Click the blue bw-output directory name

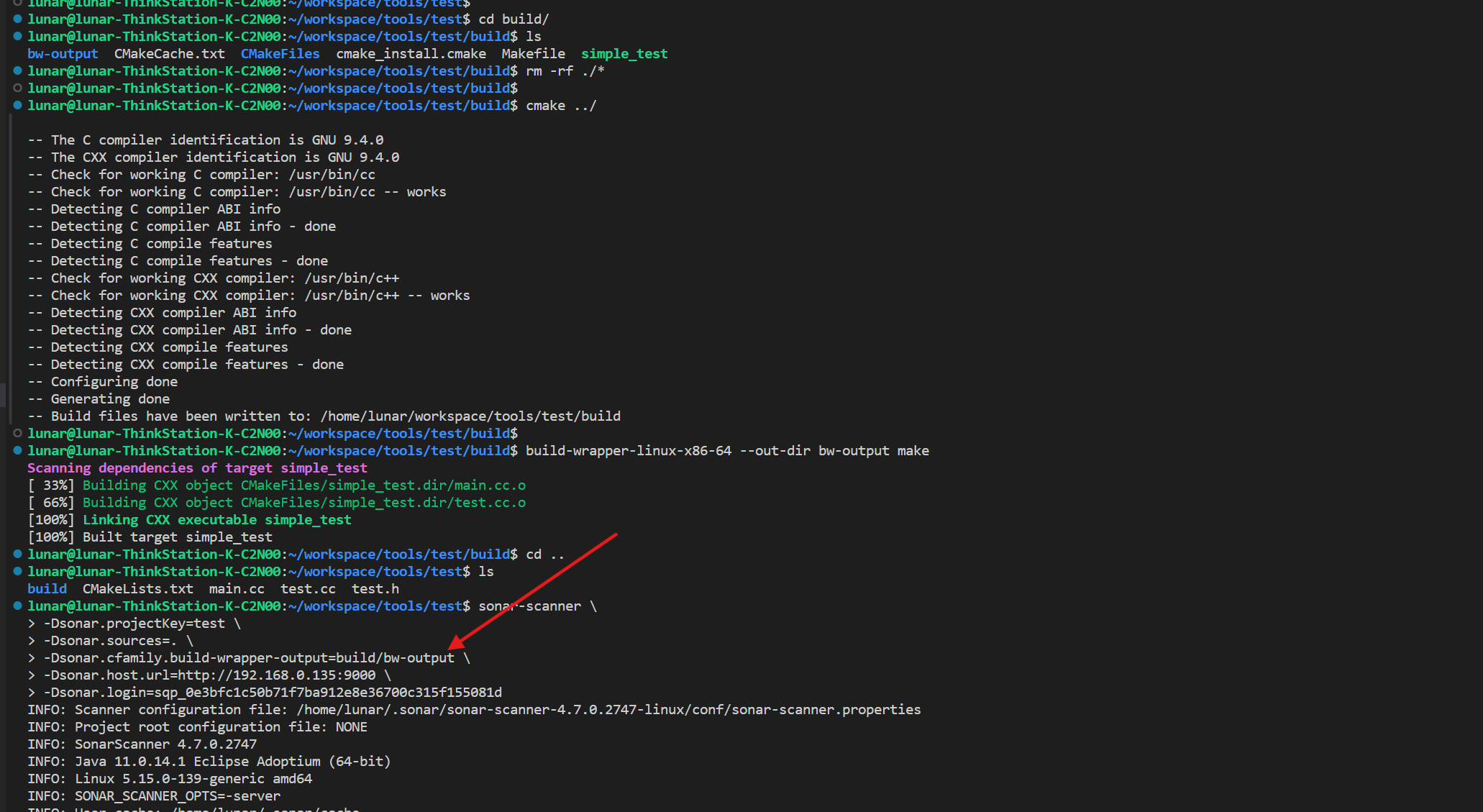point(63,54)
